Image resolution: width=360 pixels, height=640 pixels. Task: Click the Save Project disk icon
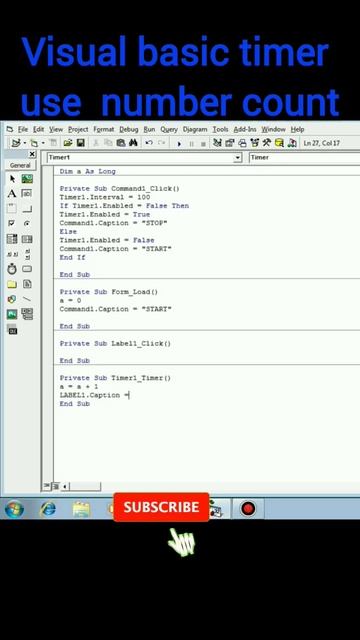pos(80,143)
